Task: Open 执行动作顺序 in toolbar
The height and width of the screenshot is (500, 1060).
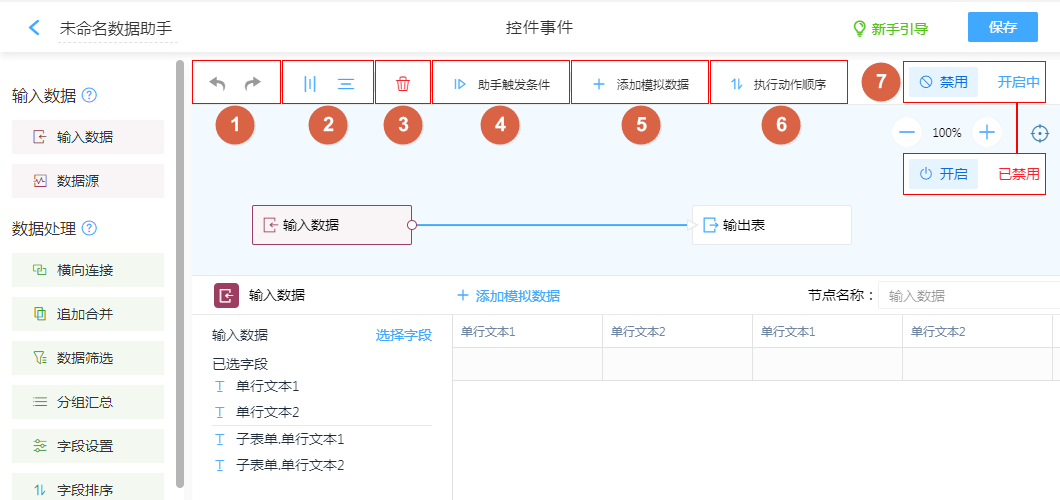Action: pyautogui.click(x=778, y=84)
